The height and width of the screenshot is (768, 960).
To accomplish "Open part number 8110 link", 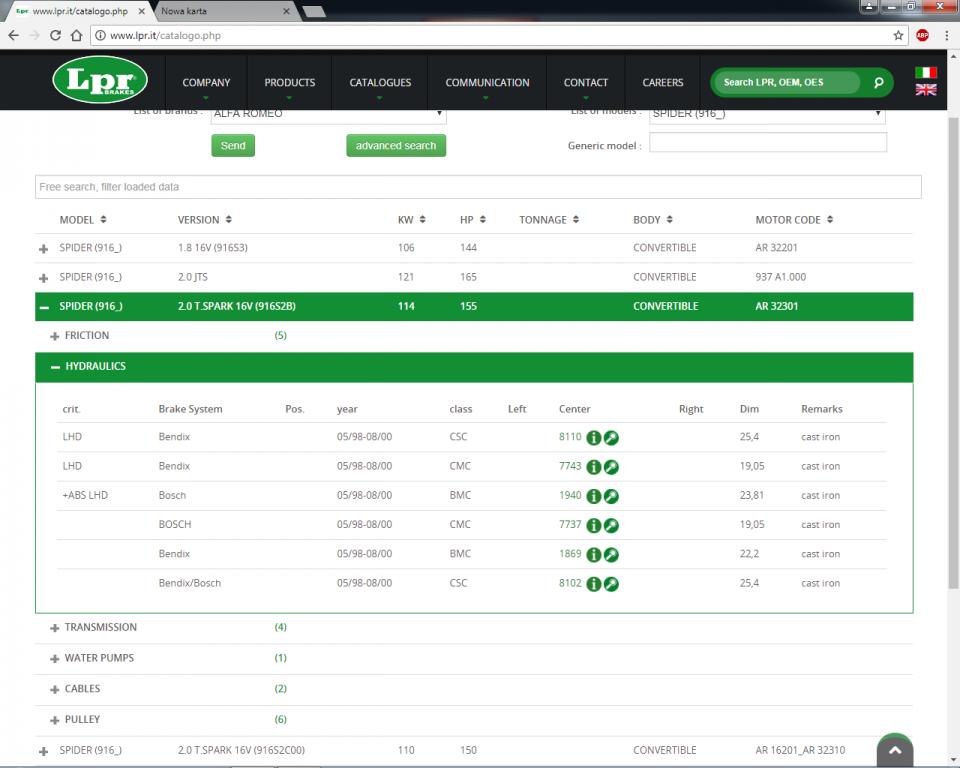I will click(570, 437).
